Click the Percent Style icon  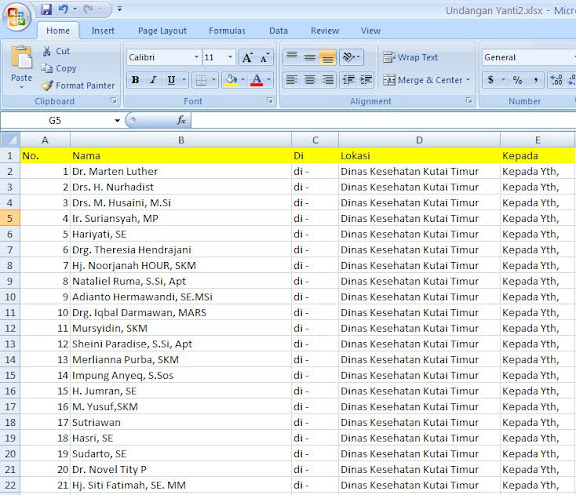click(x=517, y=80)
